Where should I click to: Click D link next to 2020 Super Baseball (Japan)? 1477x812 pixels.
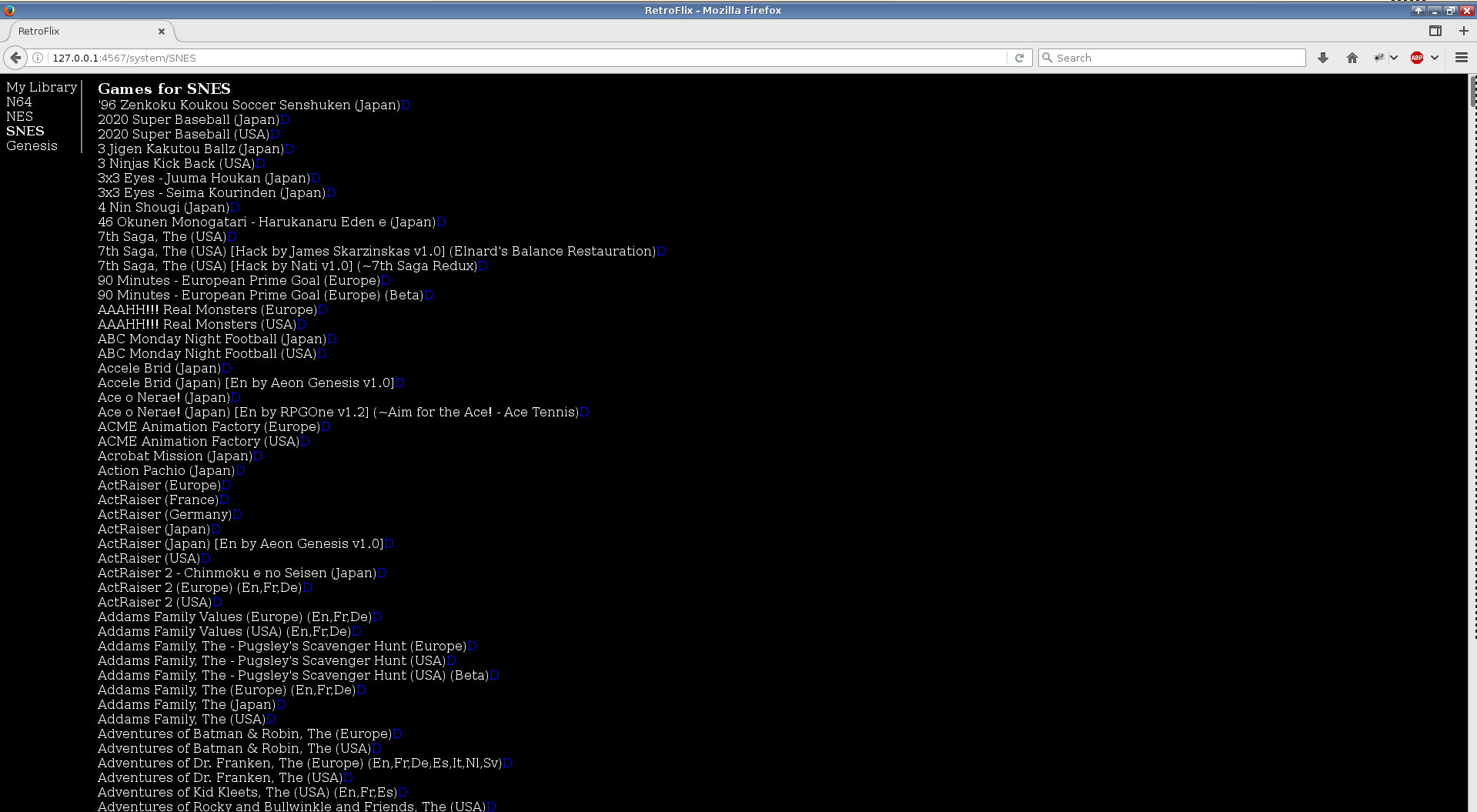(x=285, y=120)
